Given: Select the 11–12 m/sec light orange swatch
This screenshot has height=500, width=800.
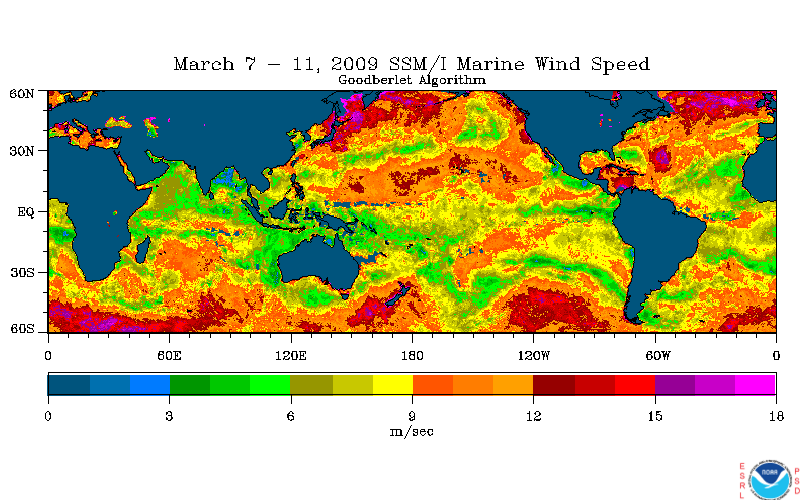Looking at the screenshot, I should click(x=513, y=384).
